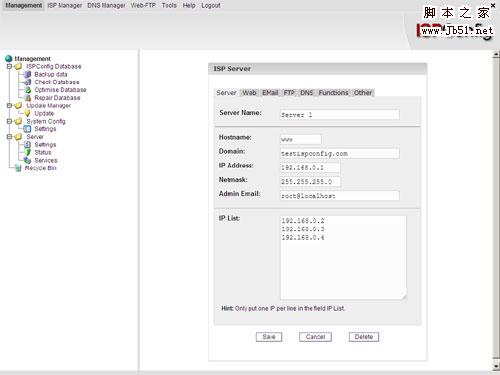Click the Domain input field
The height and width of the screenshot is (375, 500).
click(340, 153)
